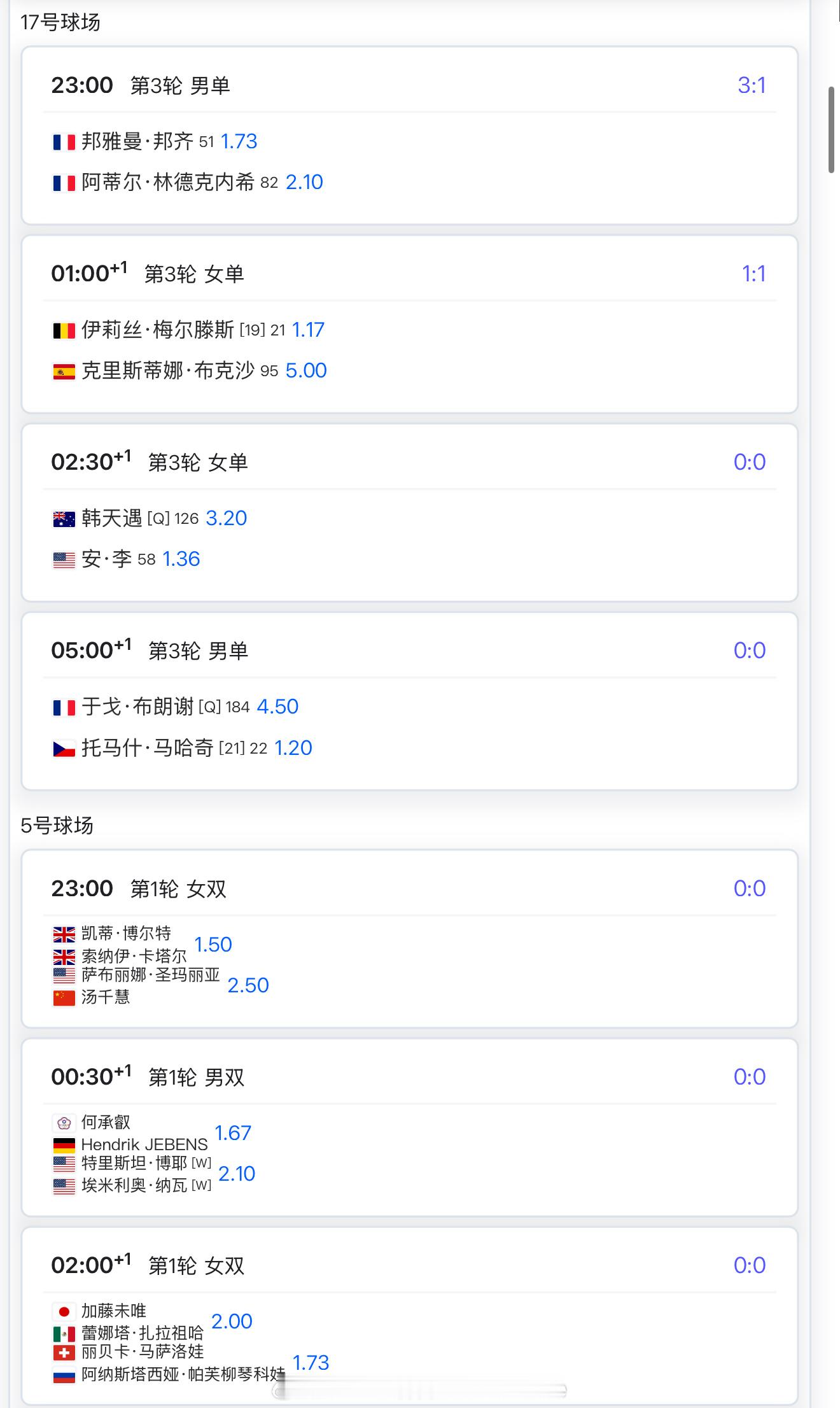840x1408 pixels.
Task: Click the vertical scrollbar thumb on the right
Action: point(831,130)
